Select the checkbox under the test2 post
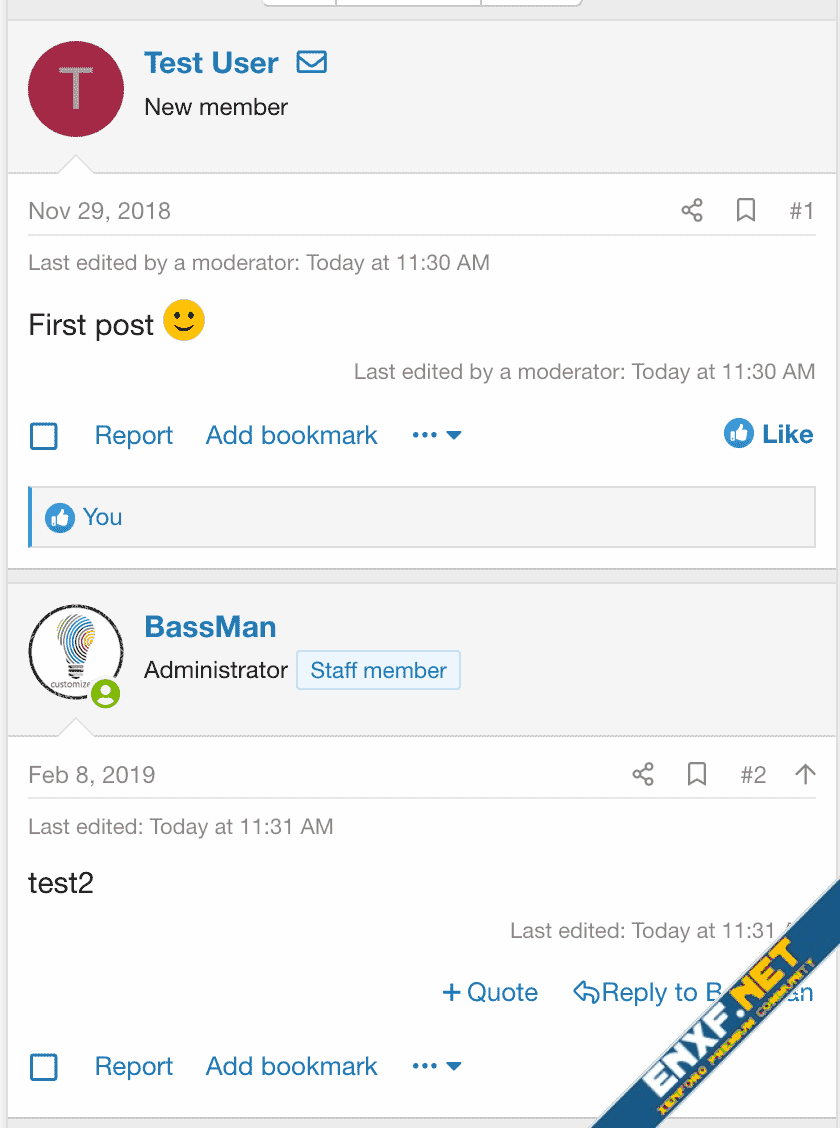Screen dimensions: 840x1128 coord(44,1067)
